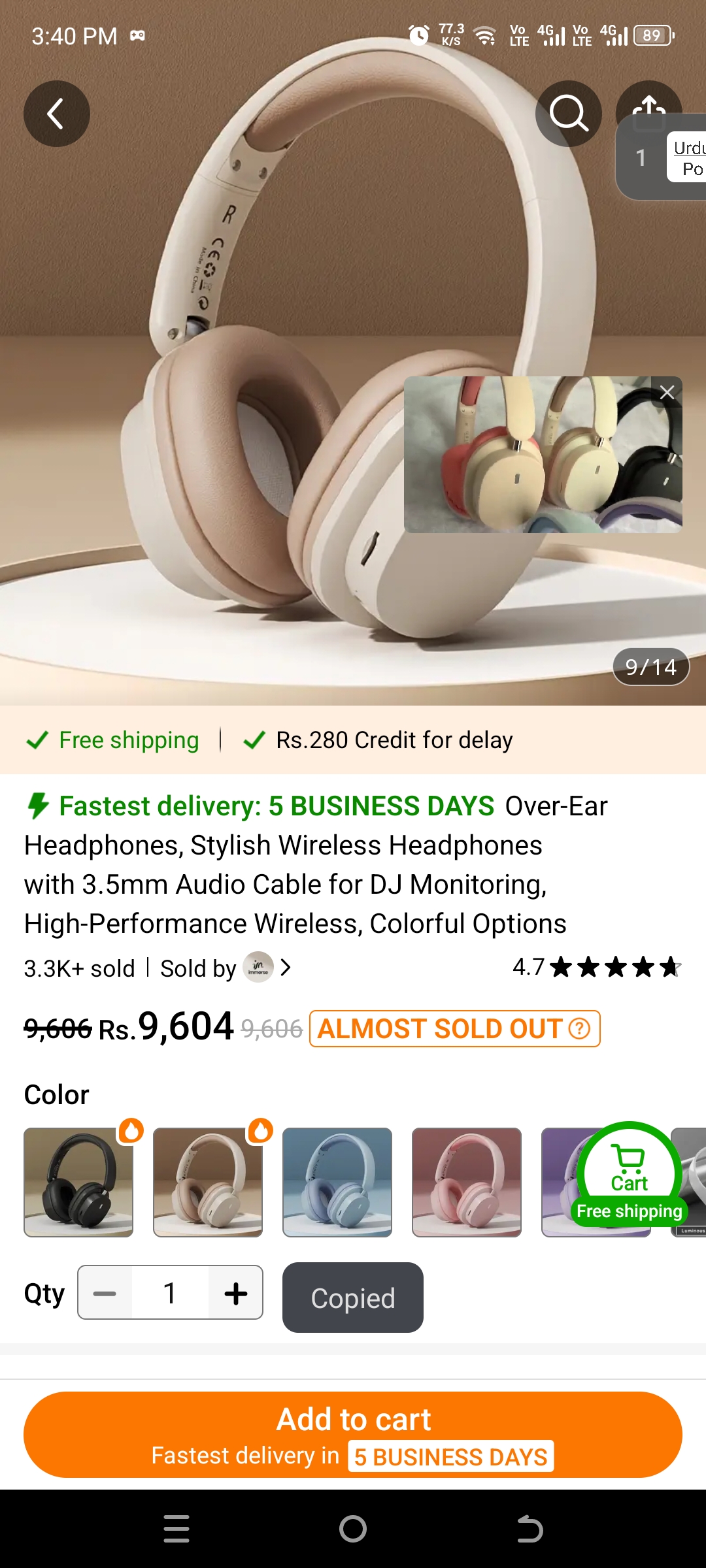
Task: Tap Add to cart button
Action: click(x=353, y=1435)
